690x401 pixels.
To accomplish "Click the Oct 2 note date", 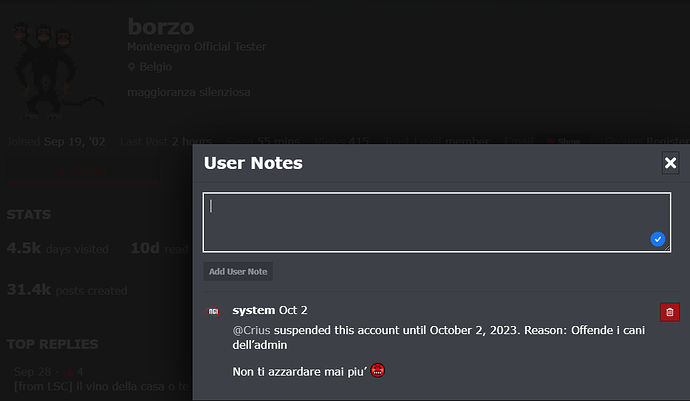I will [x=293, y=310].
